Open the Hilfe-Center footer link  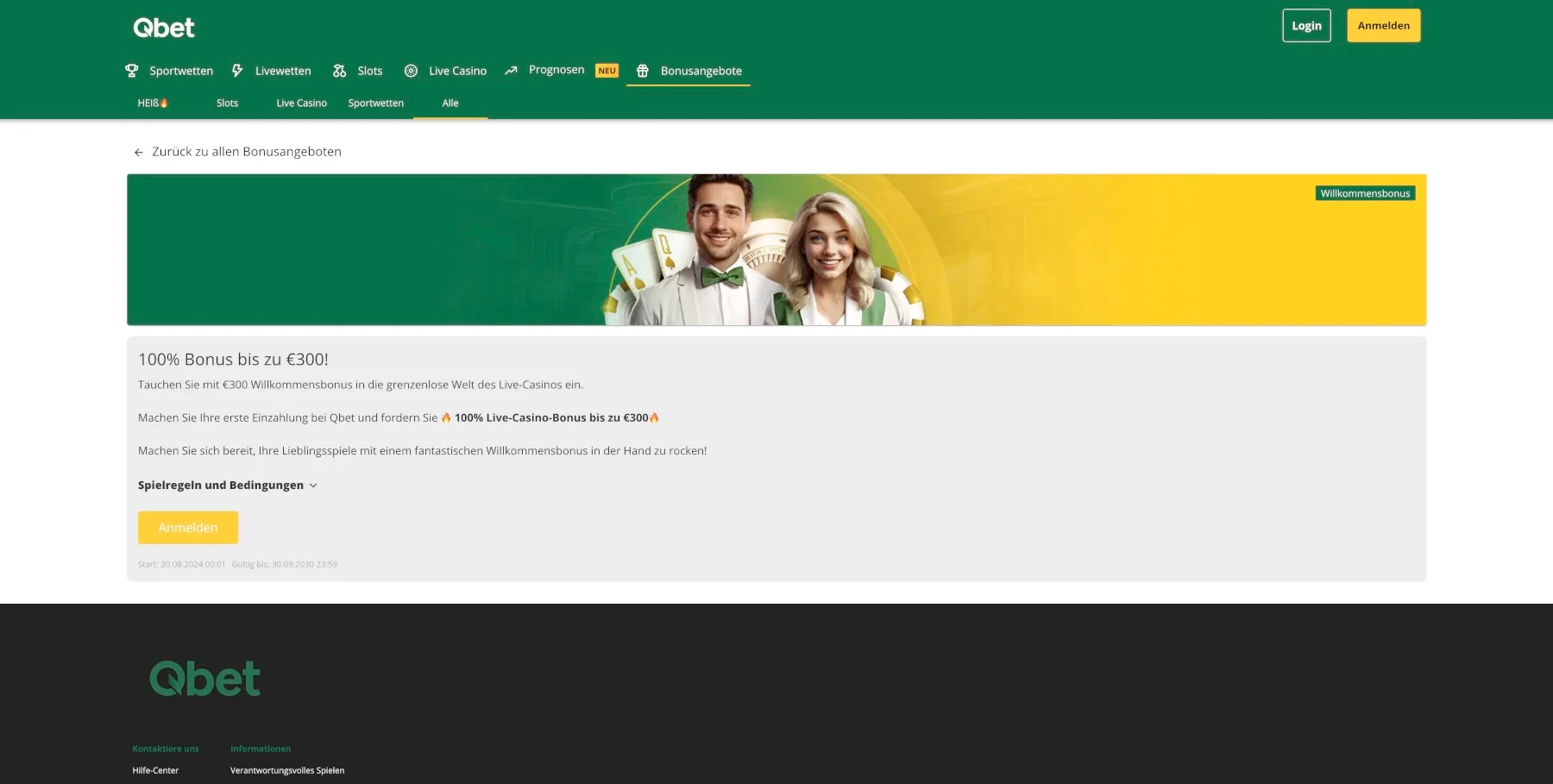(155, 771)
